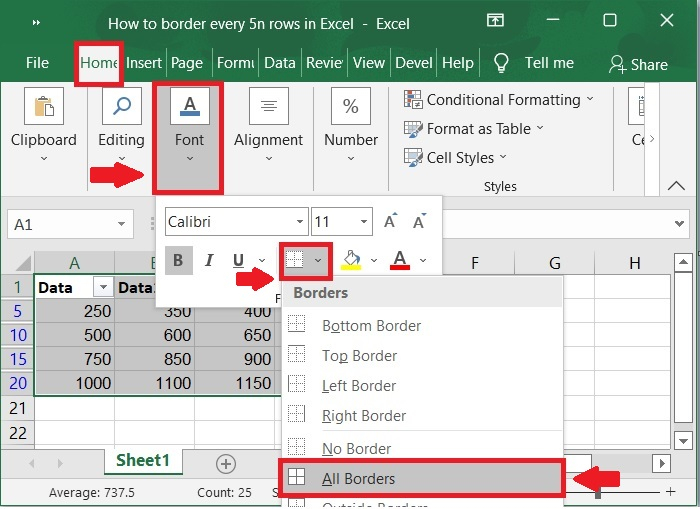Click the Tell me lightbulb icon

coord(501,63)
